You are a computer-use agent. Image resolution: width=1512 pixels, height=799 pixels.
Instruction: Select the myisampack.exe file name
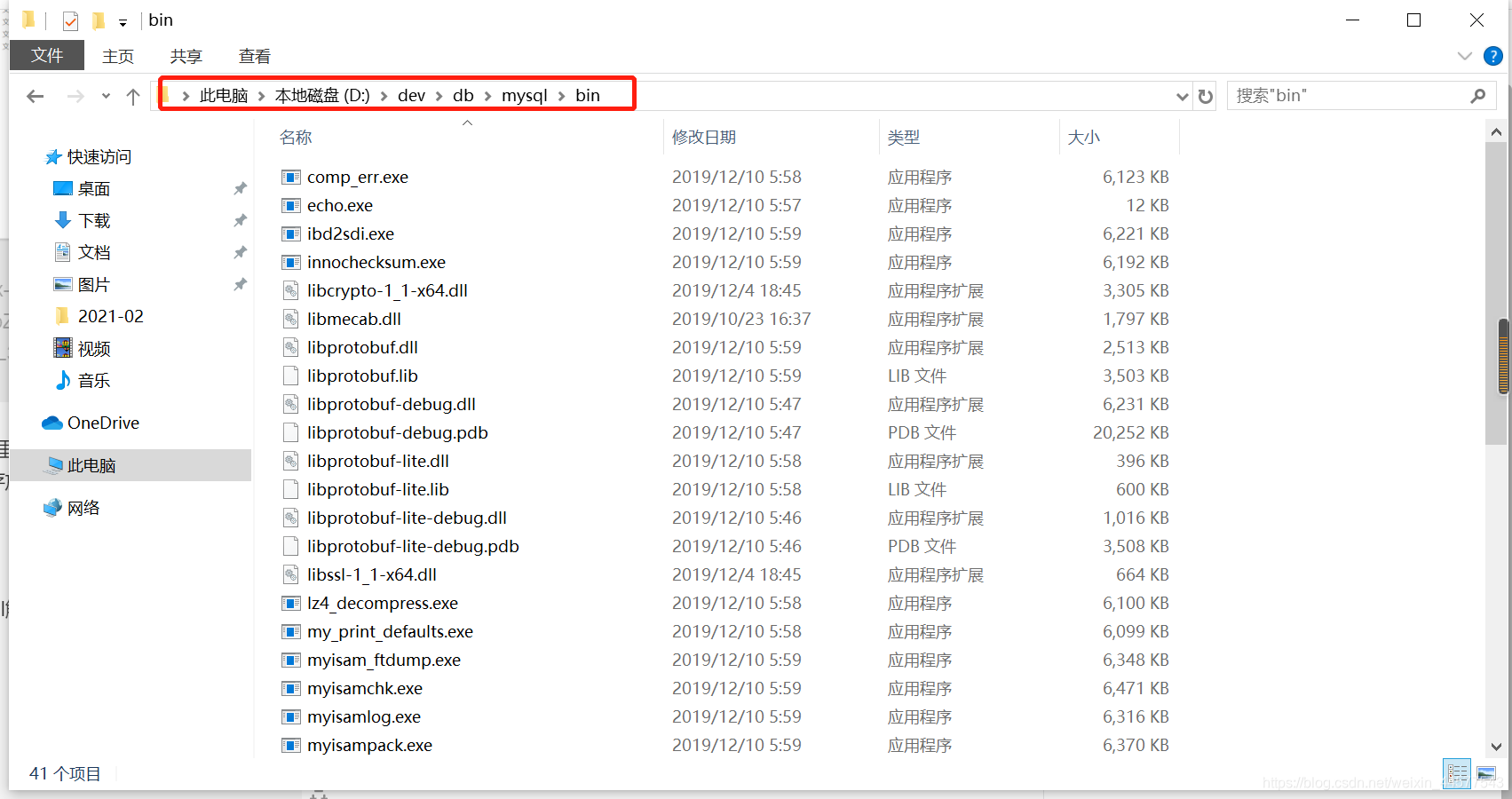point(369,745)
